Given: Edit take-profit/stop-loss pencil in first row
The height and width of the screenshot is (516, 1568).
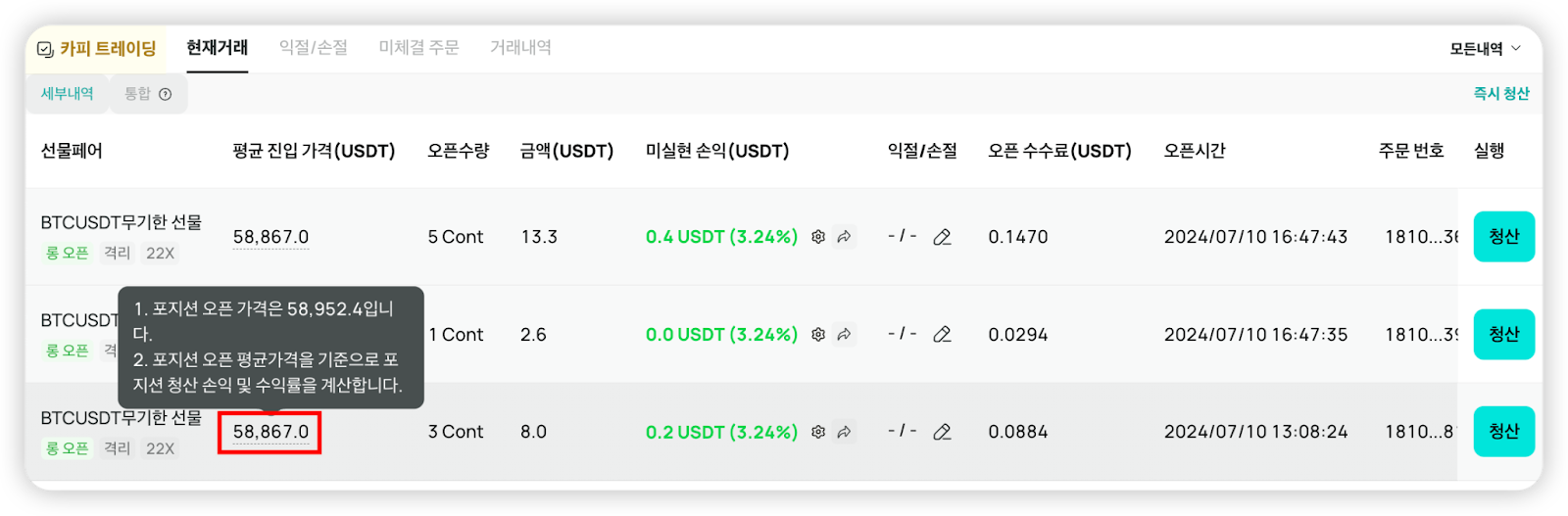Looking at the screenshot, I should click(x=942, y=237).
